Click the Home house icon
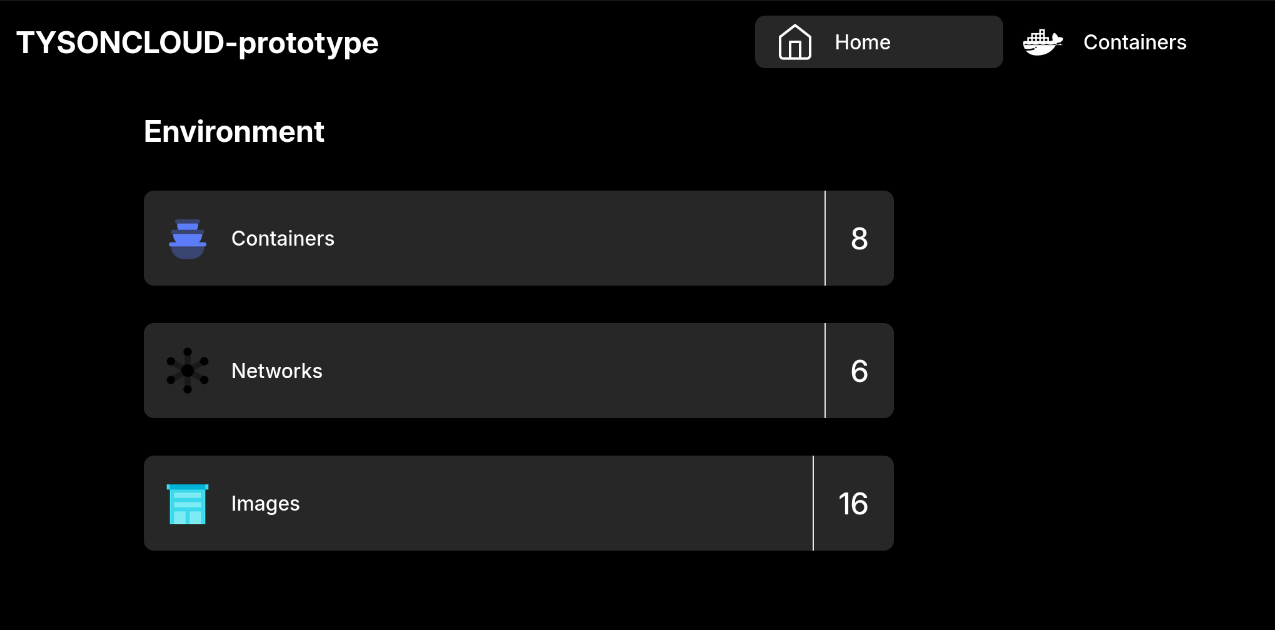The image size is (1275, 630). (x=795, y=42)
